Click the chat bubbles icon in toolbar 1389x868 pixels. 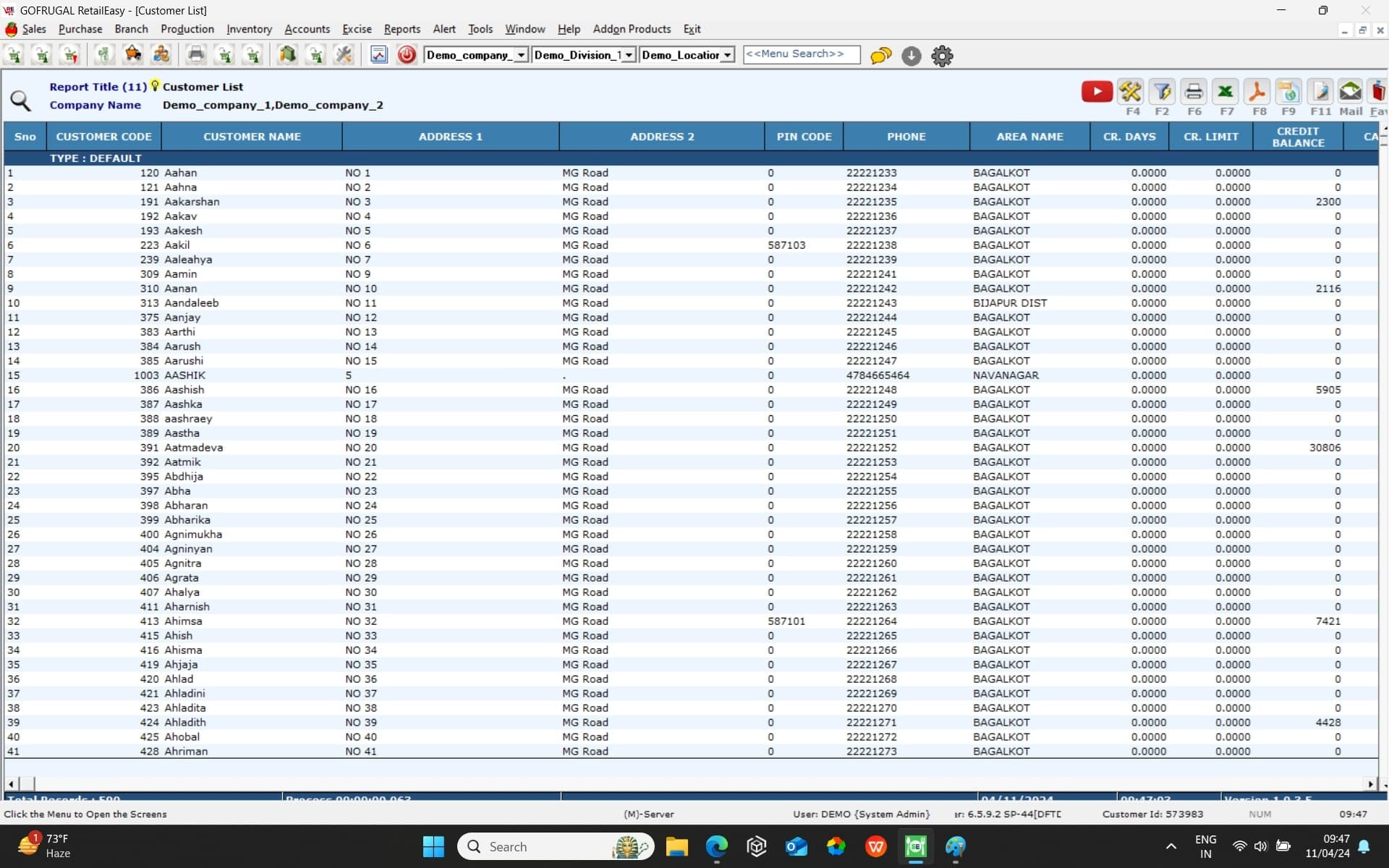[x=880, y=56]
